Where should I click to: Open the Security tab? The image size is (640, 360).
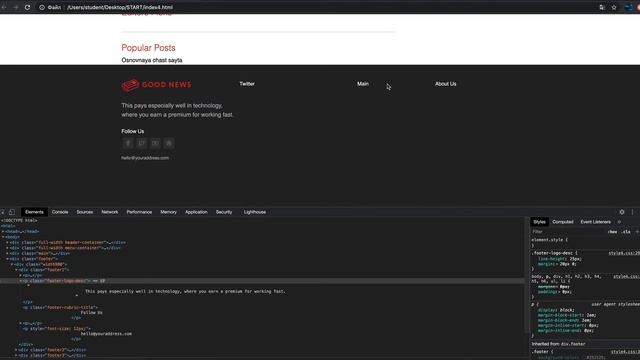pos(224,212)
